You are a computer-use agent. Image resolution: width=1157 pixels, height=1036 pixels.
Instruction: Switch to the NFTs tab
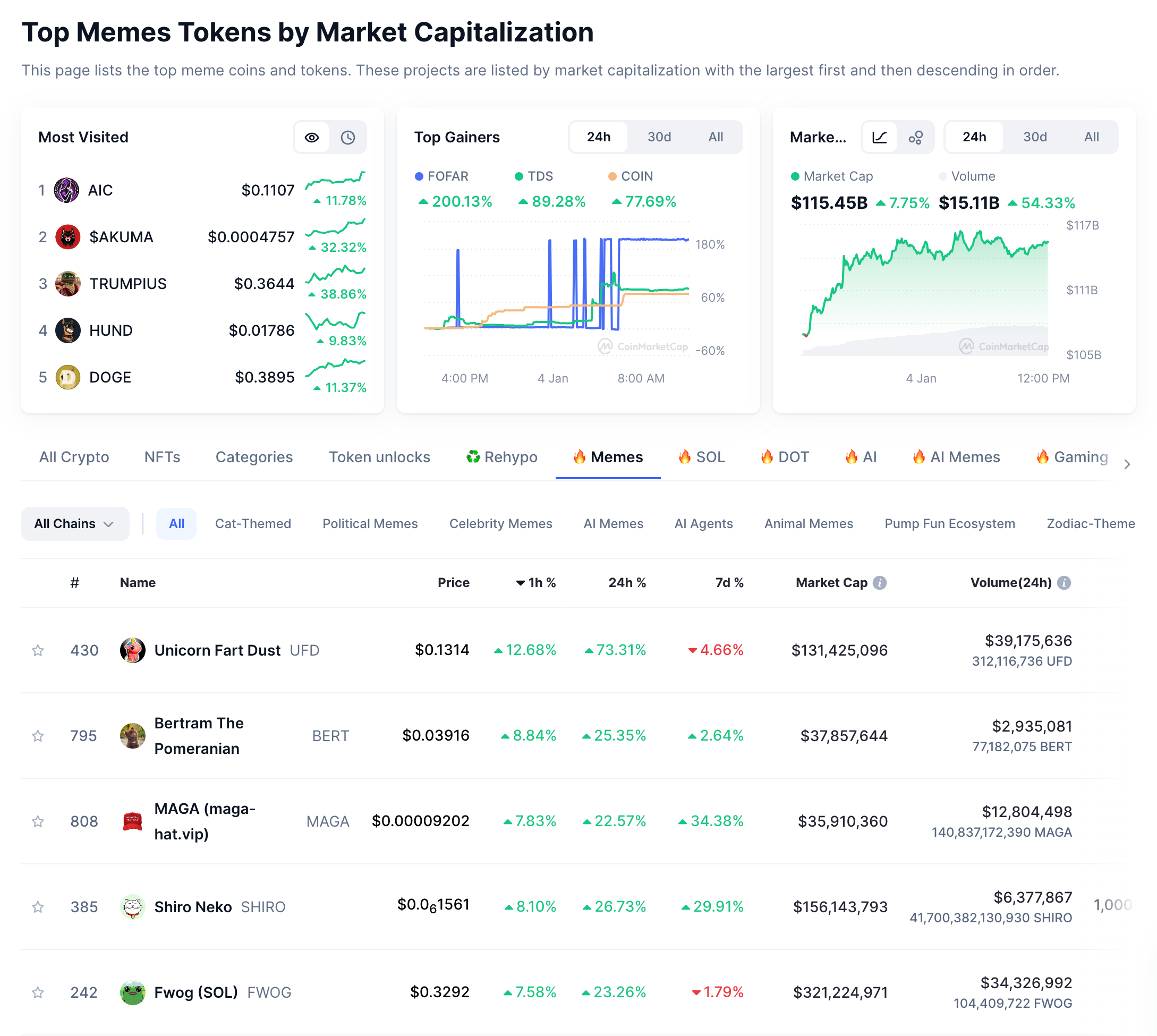161,456
